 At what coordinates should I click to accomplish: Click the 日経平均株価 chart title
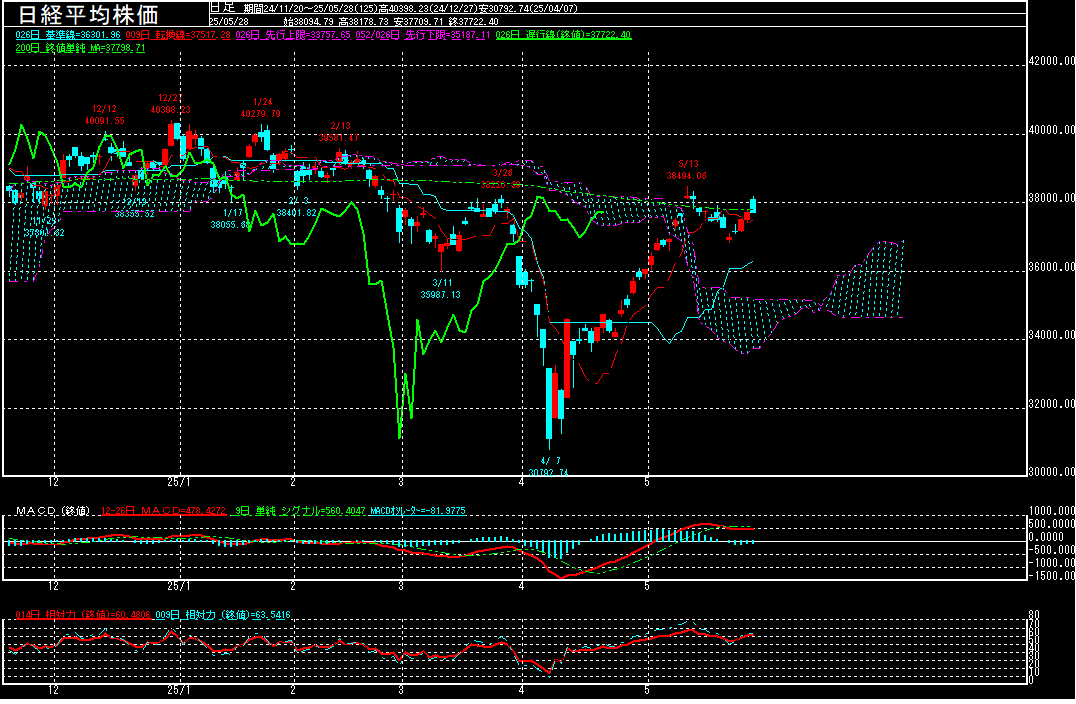(89, 14)
